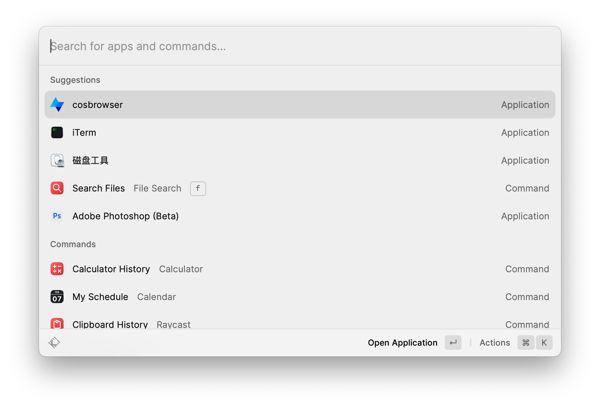Click the cosbrowser app icon
Viewport: 600px width, 408px height.
(x=57, y=104)
